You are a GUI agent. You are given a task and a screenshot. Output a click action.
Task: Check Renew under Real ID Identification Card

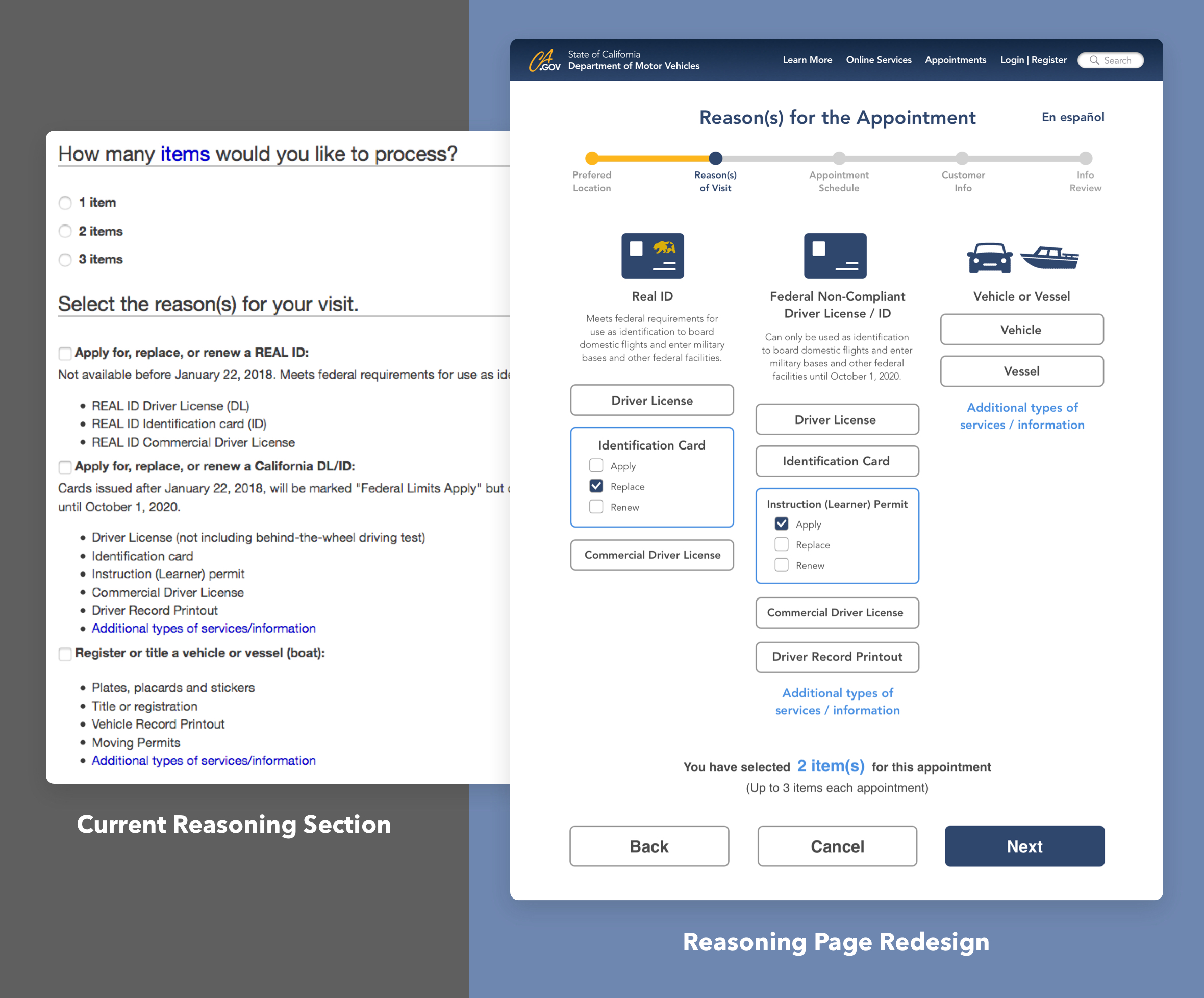(x=596, y=506)
